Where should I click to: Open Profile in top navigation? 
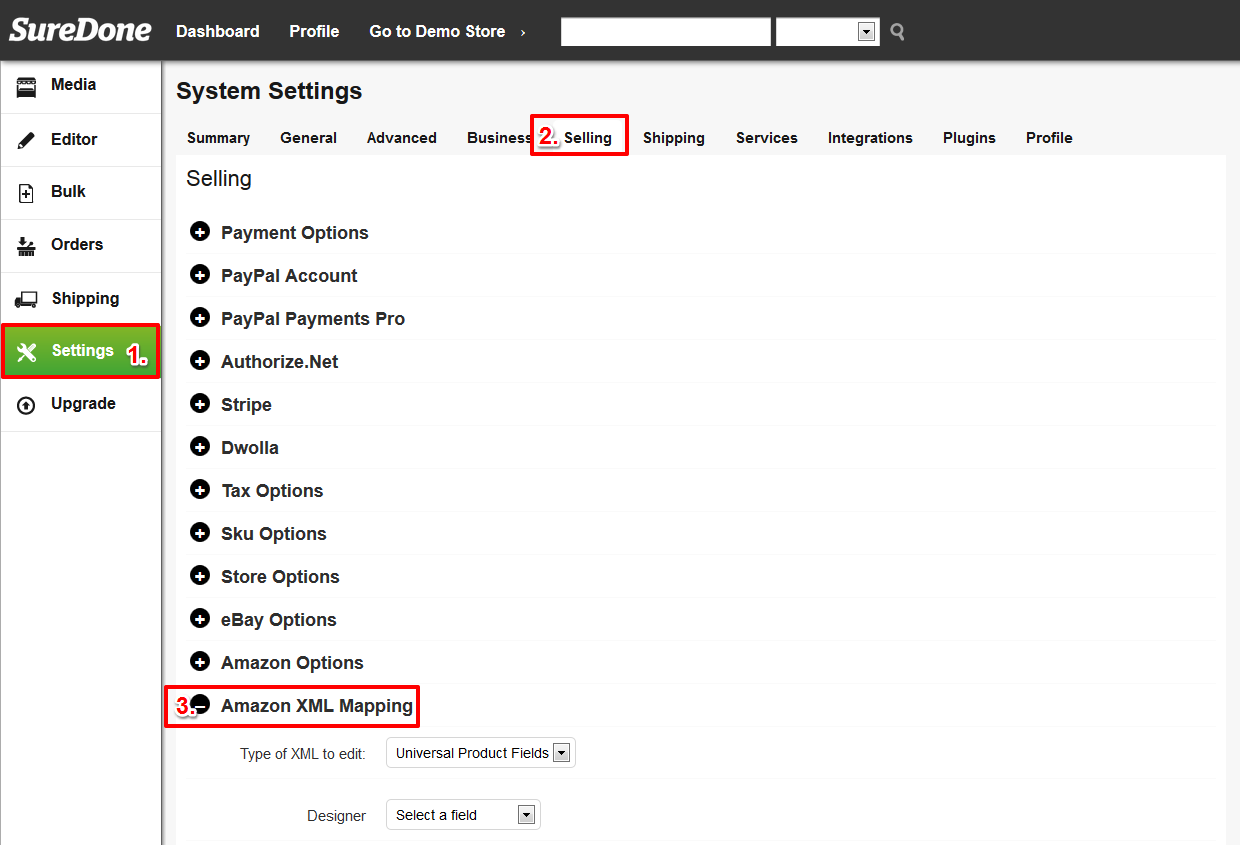[314, 32]
